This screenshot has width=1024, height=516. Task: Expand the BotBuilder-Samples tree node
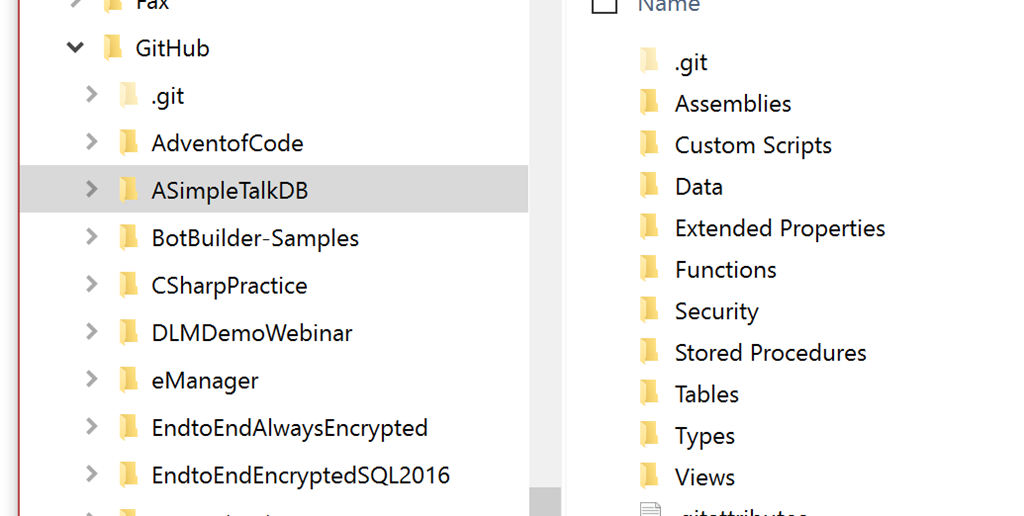[92, 237]
